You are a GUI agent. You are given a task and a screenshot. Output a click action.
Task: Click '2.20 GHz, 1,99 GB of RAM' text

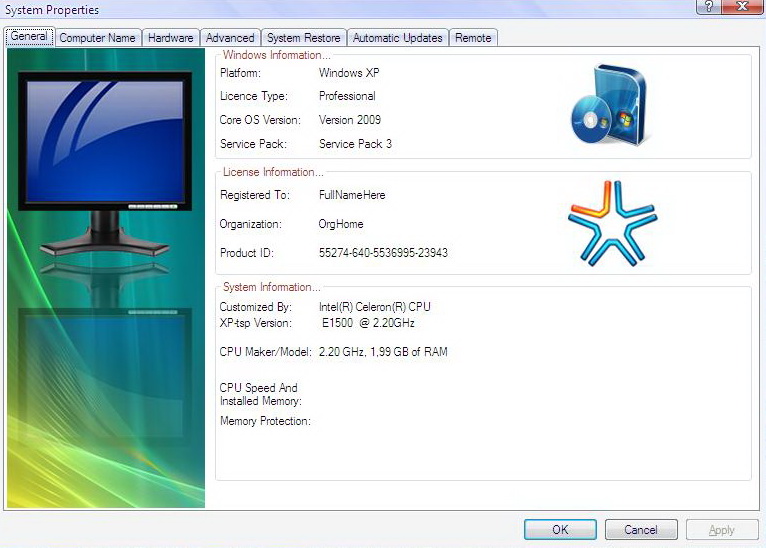click(383, 352)
